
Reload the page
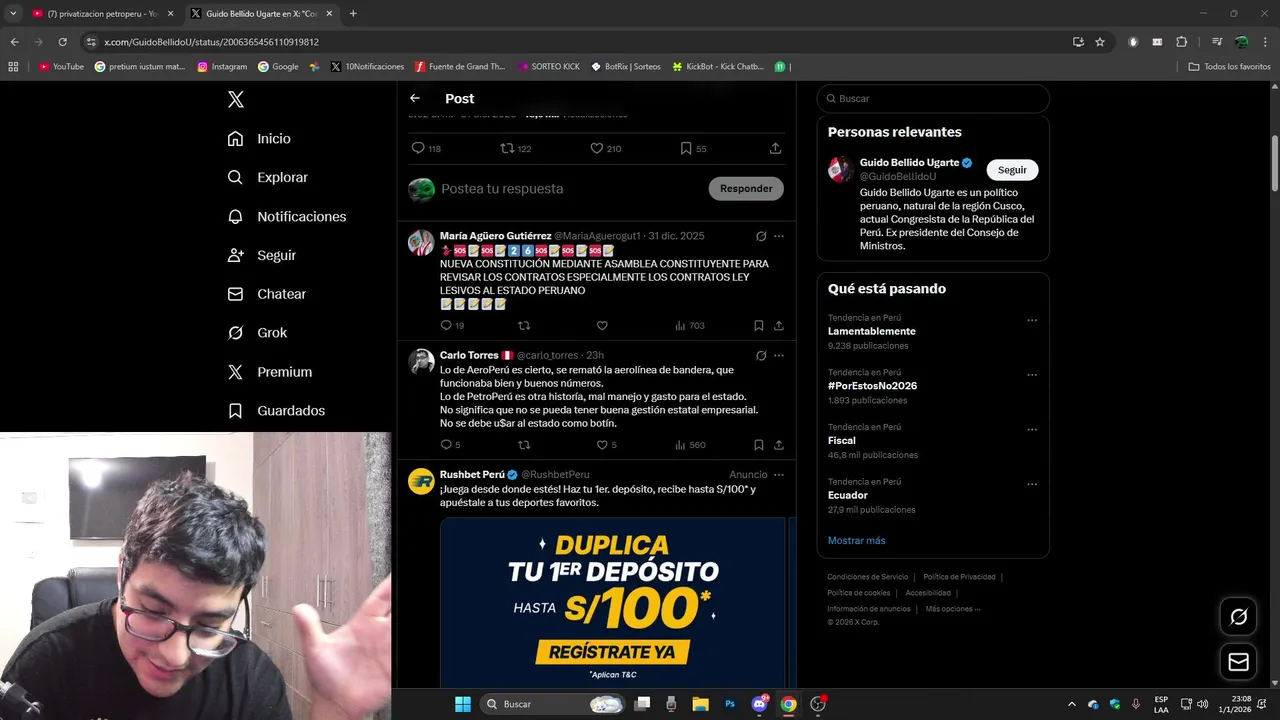pyautogui.click(x=62, y=42)
